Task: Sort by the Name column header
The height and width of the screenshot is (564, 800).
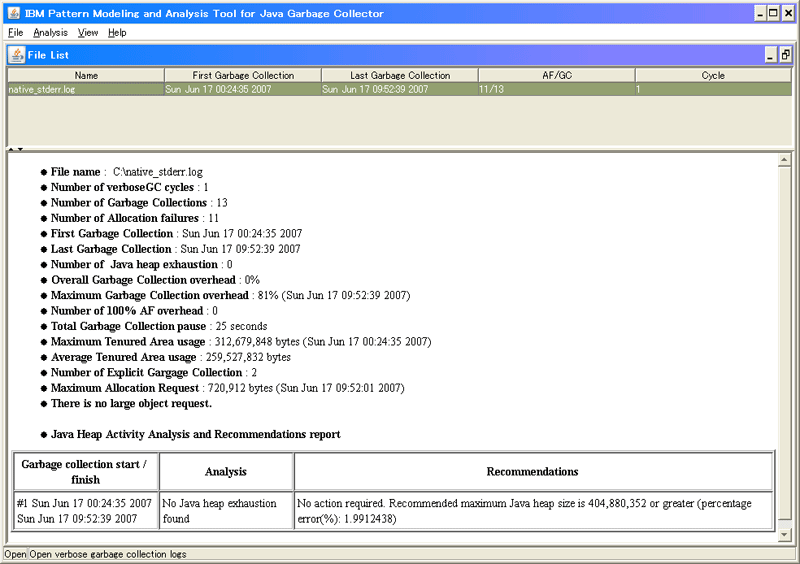Action: [86, 76]
